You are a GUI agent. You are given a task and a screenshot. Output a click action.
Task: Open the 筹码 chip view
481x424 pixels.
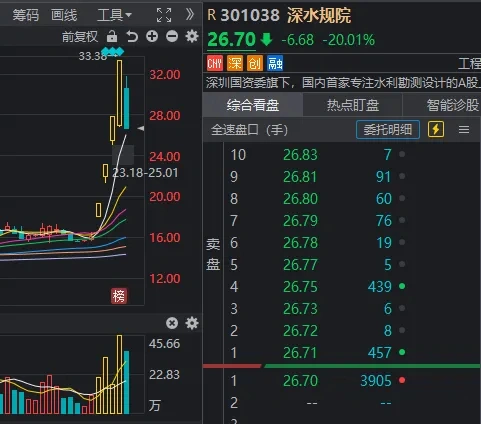coord(26,15)
